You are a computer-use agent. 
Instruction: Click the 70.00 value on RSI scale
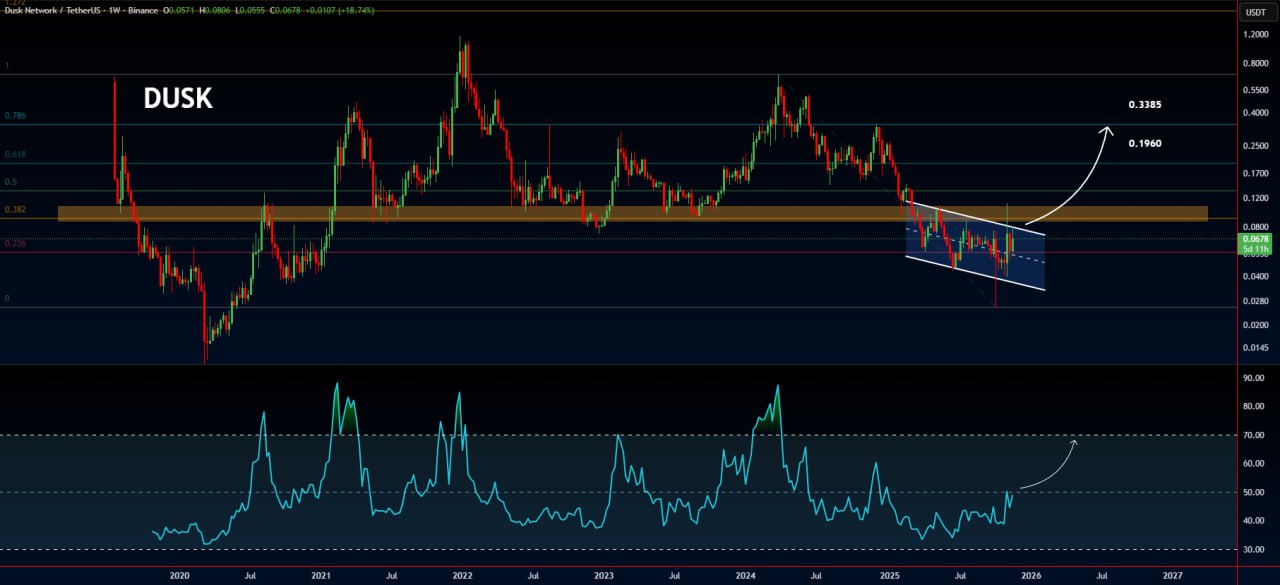[x=1253, y=435]
